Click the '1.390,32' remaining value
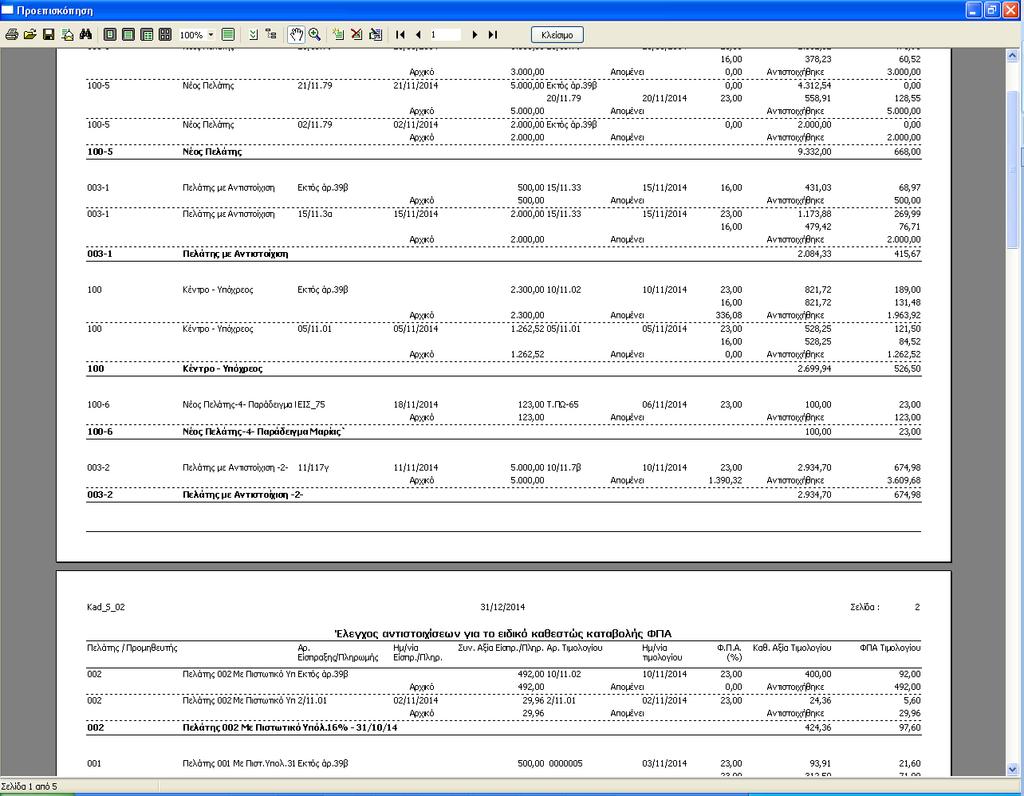Screen dimensions: 1024x796 tap(725, 481)
